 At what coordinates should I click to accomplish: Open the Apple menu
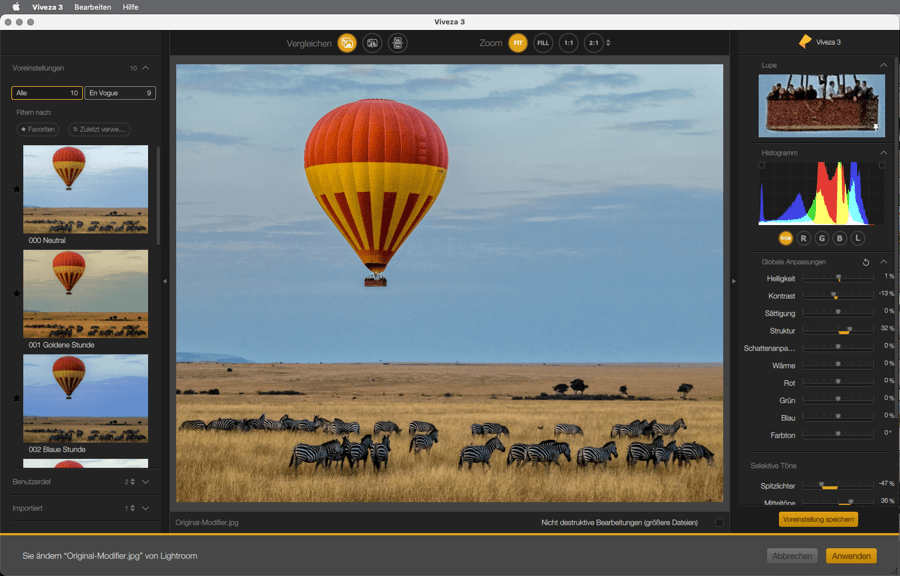[x=16, y=7]
